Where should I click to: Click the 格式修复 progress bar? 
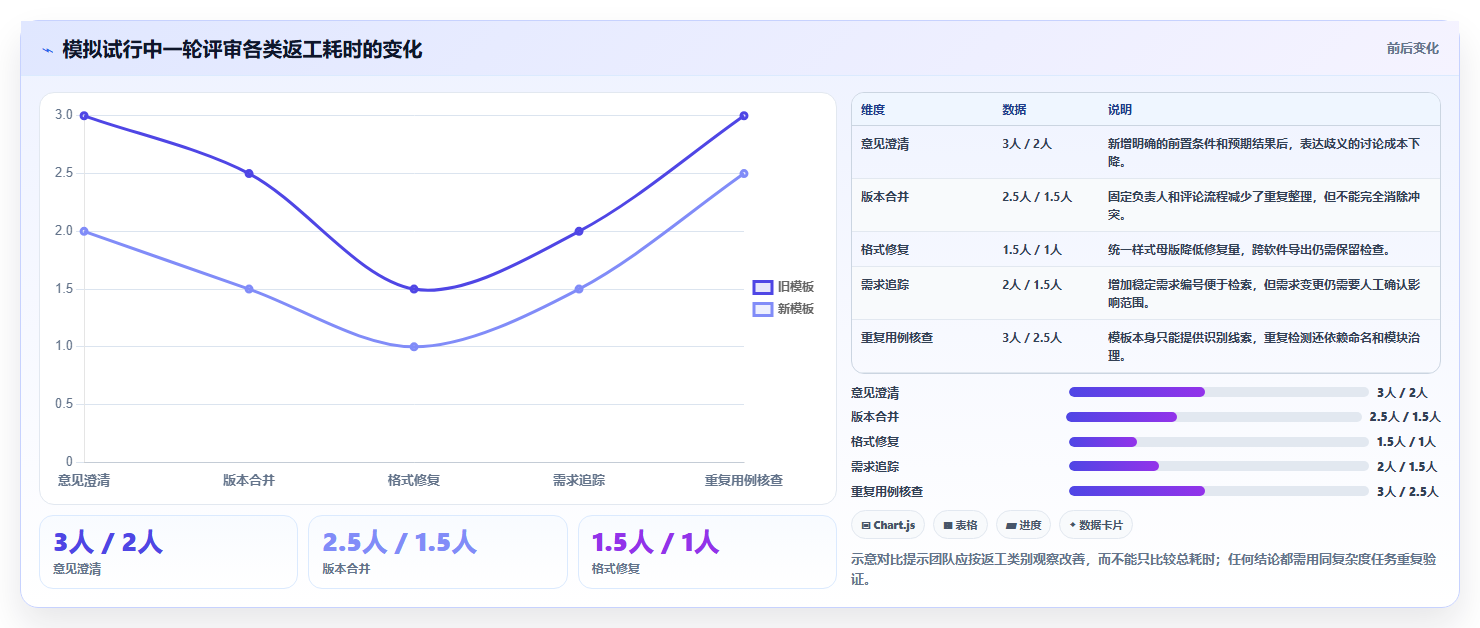(x=1218, y=442)
